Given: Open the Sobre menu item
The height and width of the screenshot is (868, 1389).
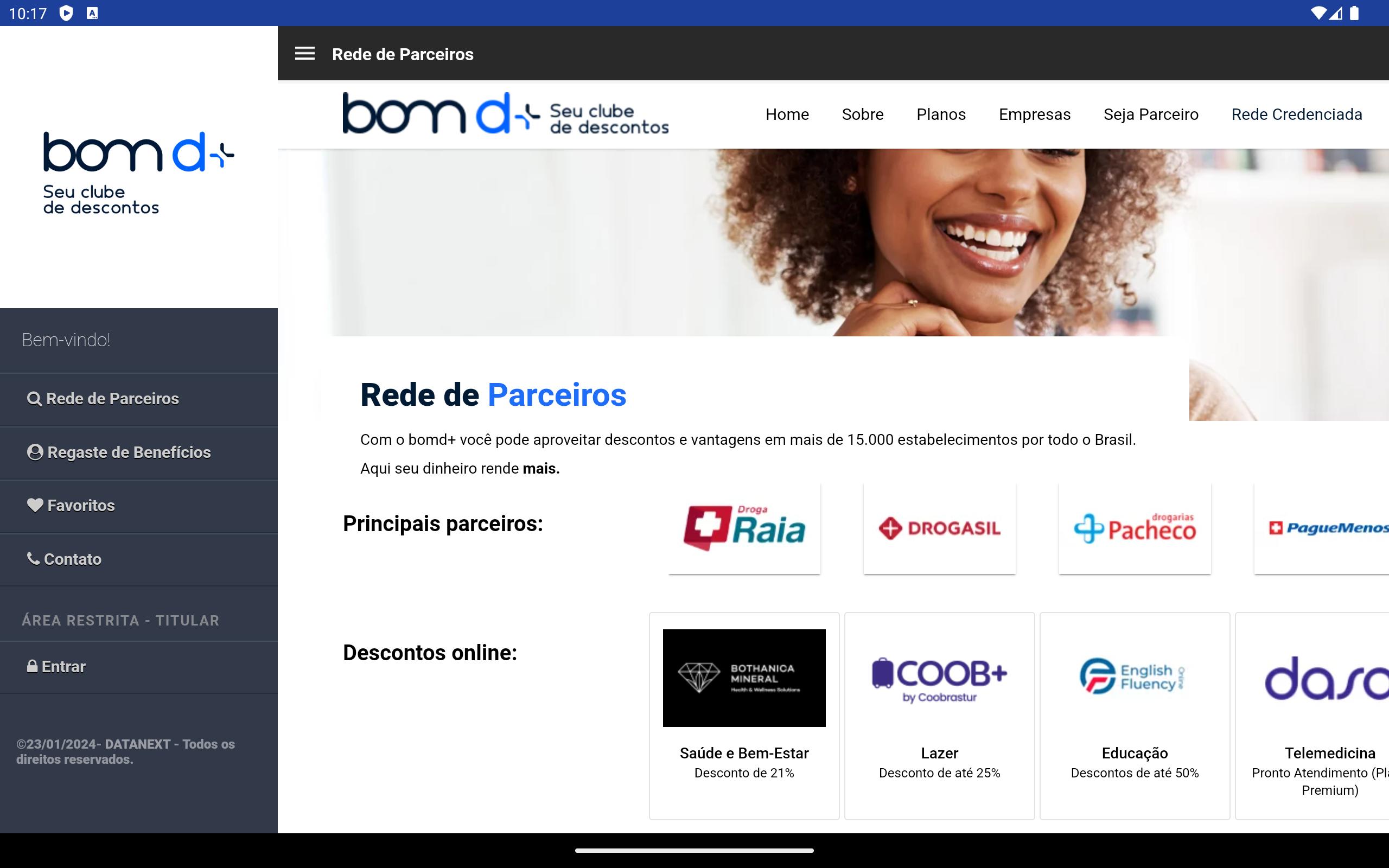Looking at the screenshot, I should 863,114.
